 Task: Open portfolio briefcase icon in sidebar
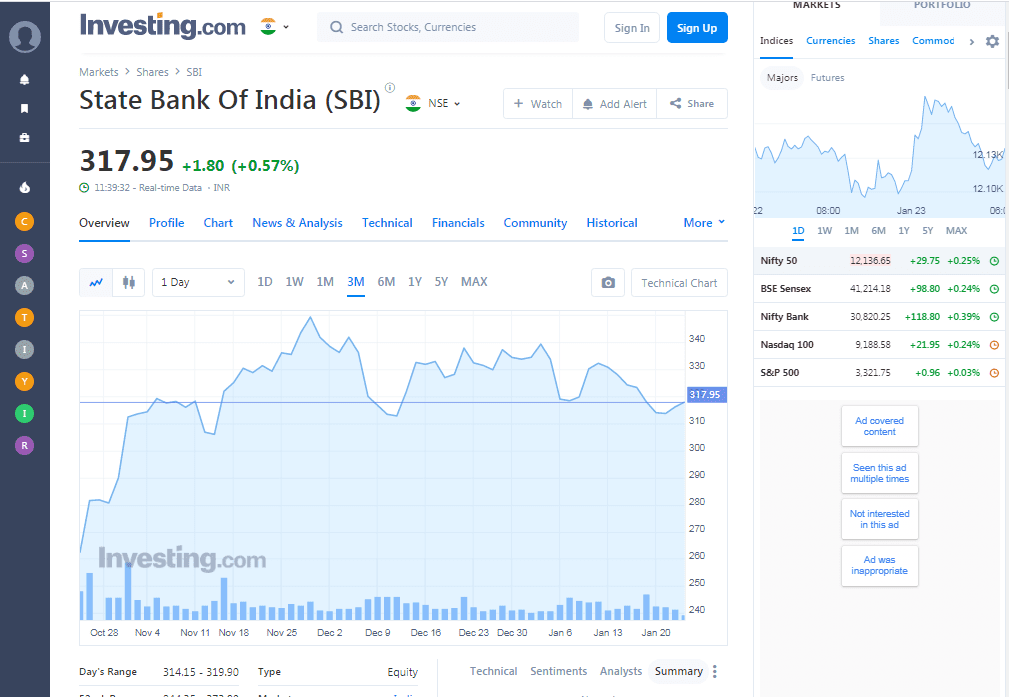pyautogui.click(x=24, y=138)
